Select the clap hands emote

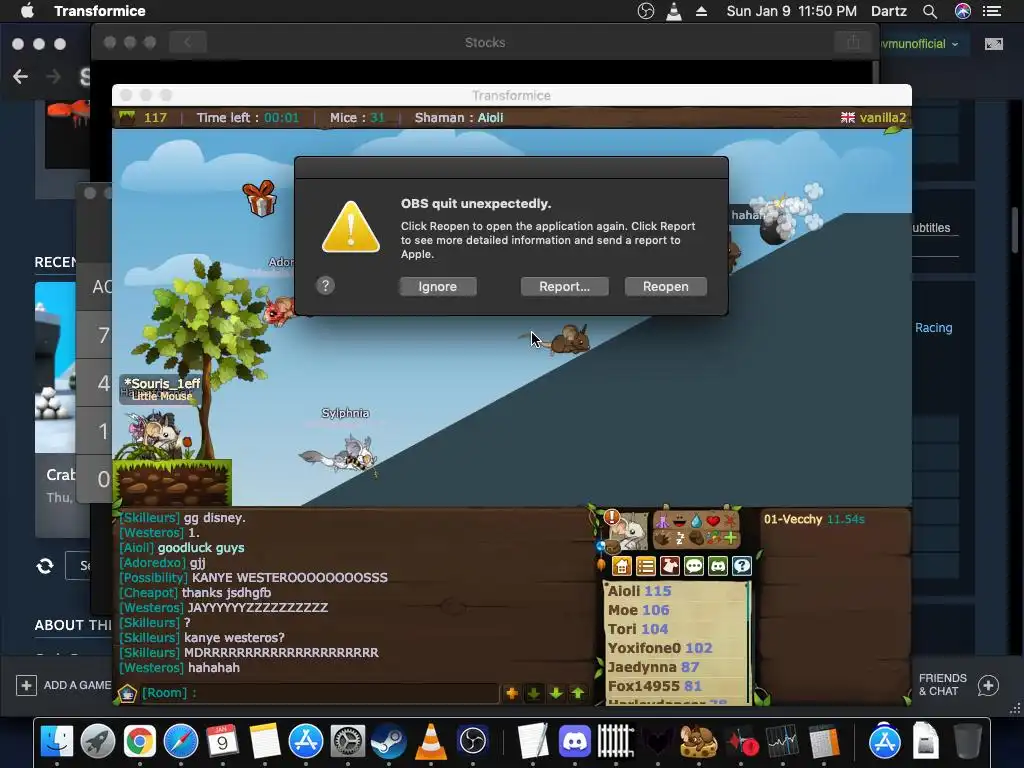(662, 538)
